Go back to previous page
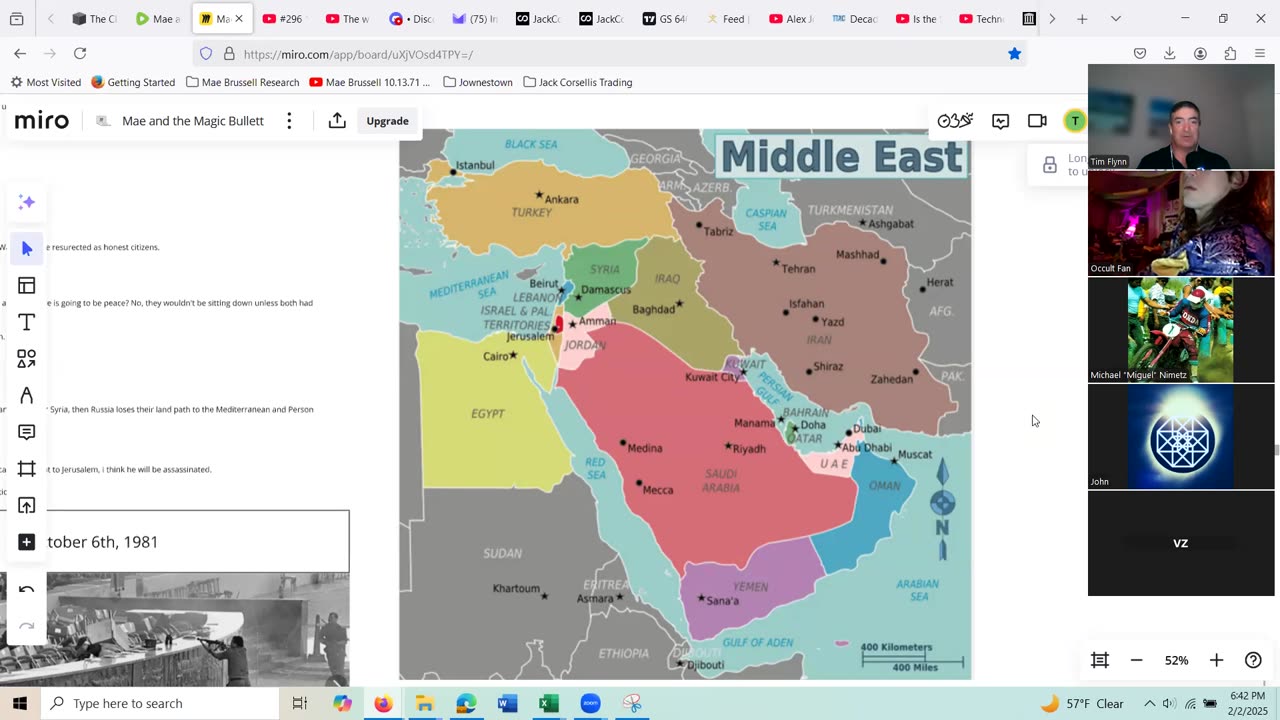Image resolution: width=1280 pixels, height=720 pixels. tap(20, 54)
